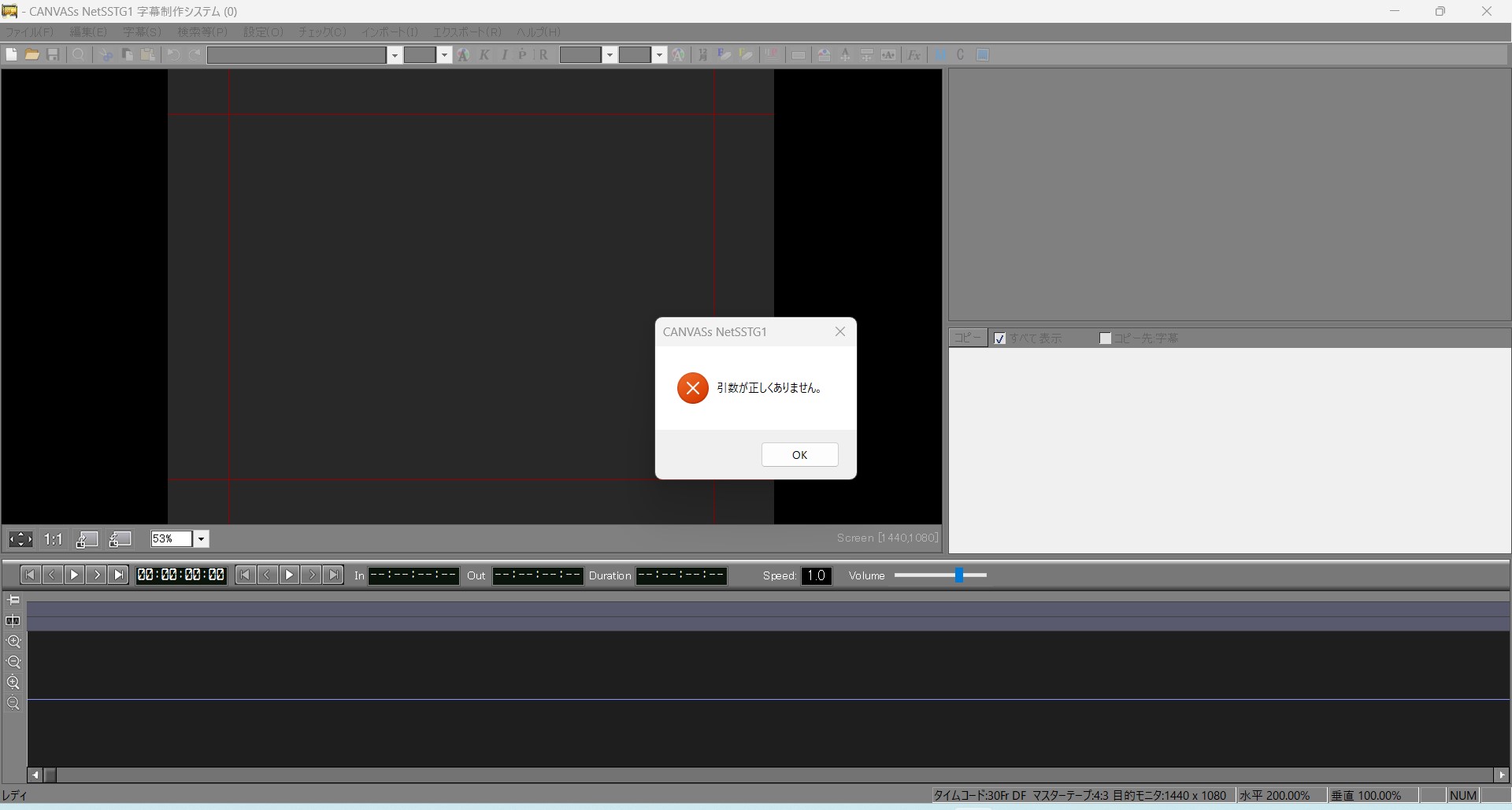The height and width of the screenshot is (810, 1512).
Task: Click the NUM status bar indicator
Action: point(1463,796)
